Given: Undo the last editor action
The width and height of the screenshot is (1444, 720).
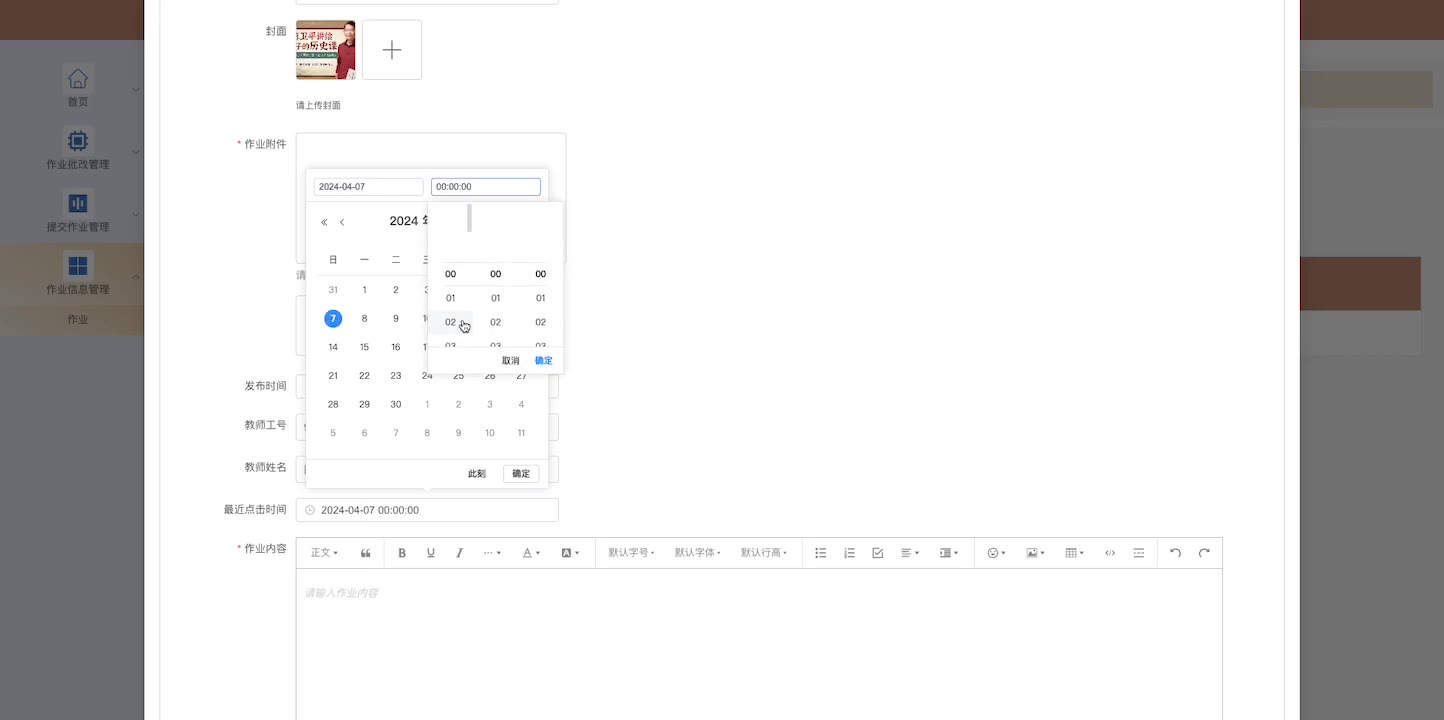Looking at the screenshot, I should [1176, 553].
